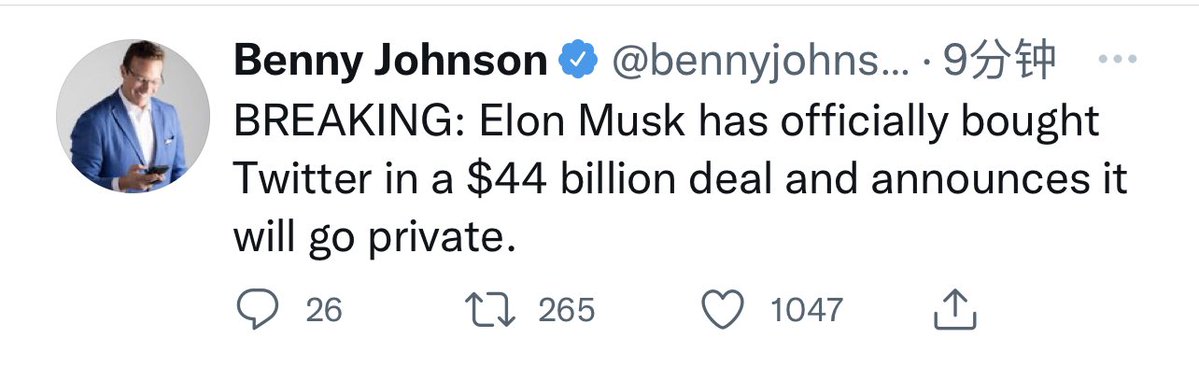Image resolution: width=1199 pixels, height=366 pixels.
Task: Open the @bennyjohns… handle link
Action: (x=760, y=61)
